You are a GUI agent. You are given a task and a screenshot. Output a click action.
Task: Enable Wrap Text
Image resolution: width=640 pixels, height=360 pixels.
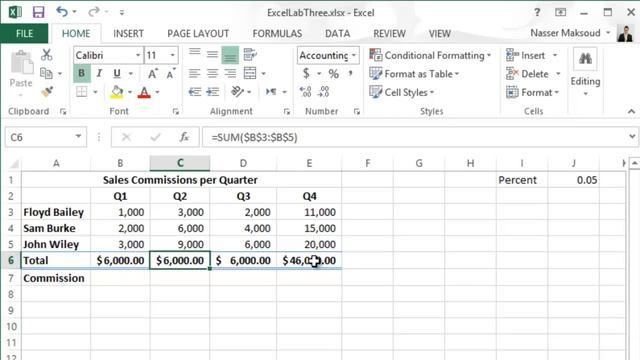click(250, 54)
